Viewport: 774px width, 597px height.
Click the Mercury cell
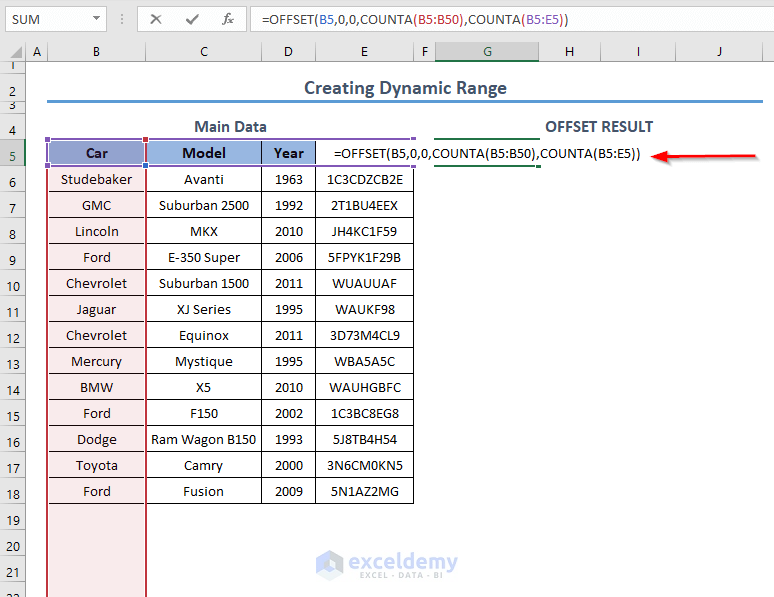click(x=97, y=361)
